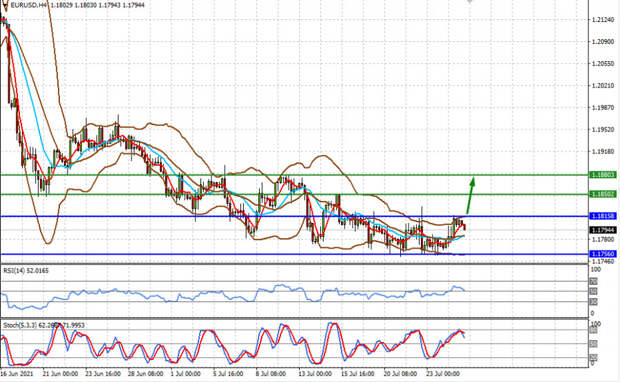Click the 1.17800 price axis label
The width and height of the screenshot is (620, 382).
pyautogui.click(x=603, y=239)
